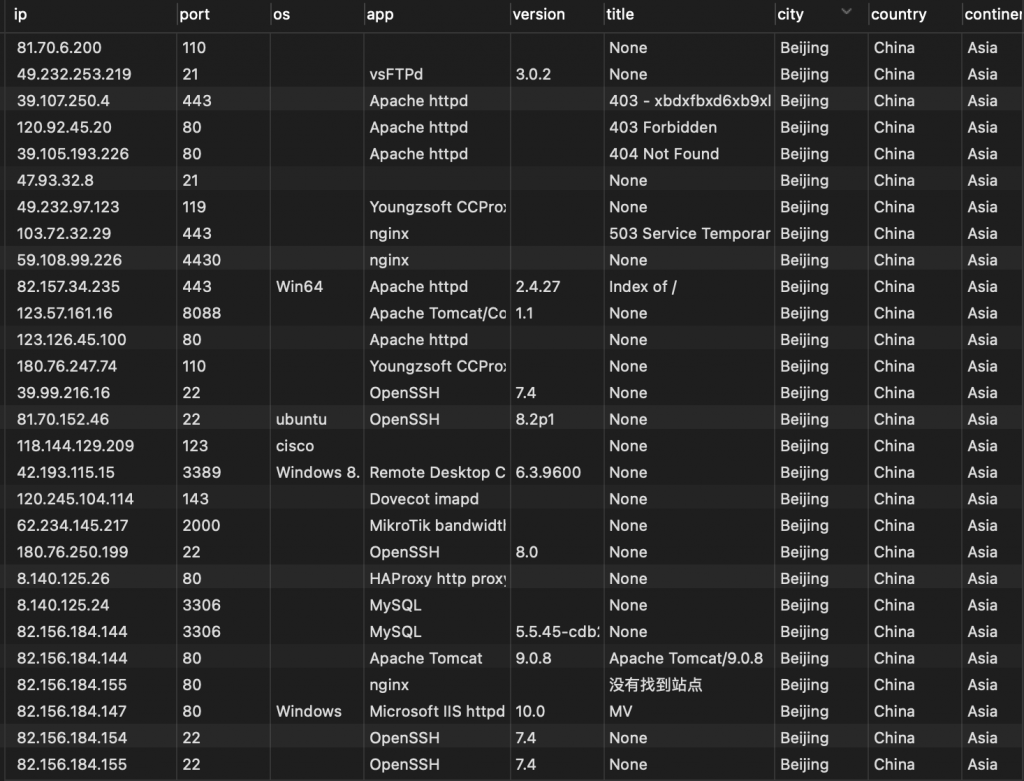Select IP cell 39.105.193.226
The image size is (1024, 781).
[x=73, y=154]
